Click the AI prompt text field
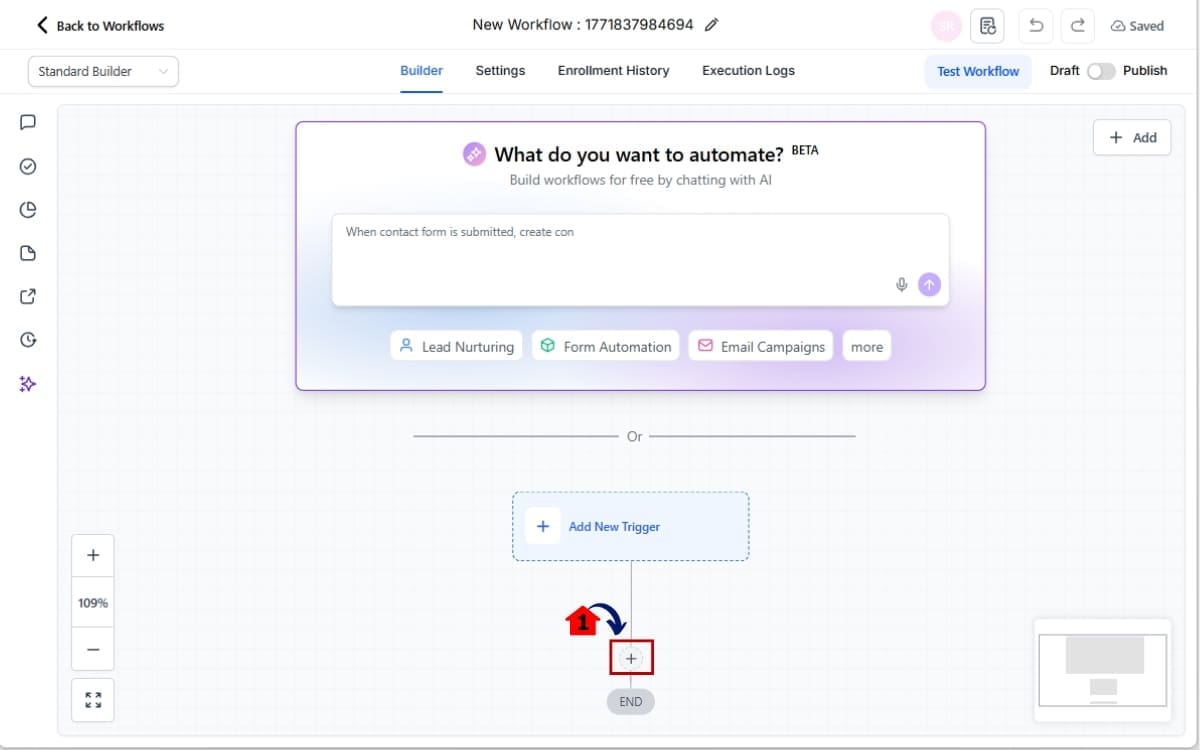Image resolution: width=1200 pixels, height=750 pixels. (610, 255)
